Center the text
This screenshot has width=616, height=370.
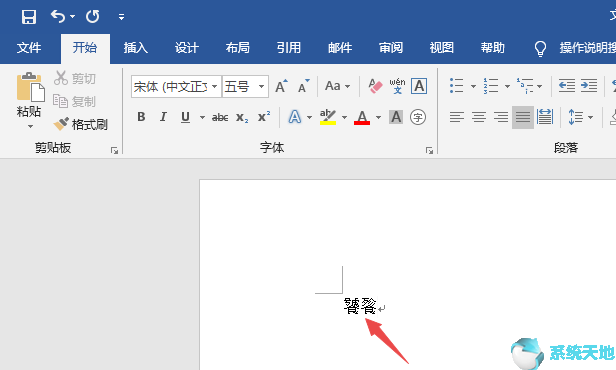point(479,117)
